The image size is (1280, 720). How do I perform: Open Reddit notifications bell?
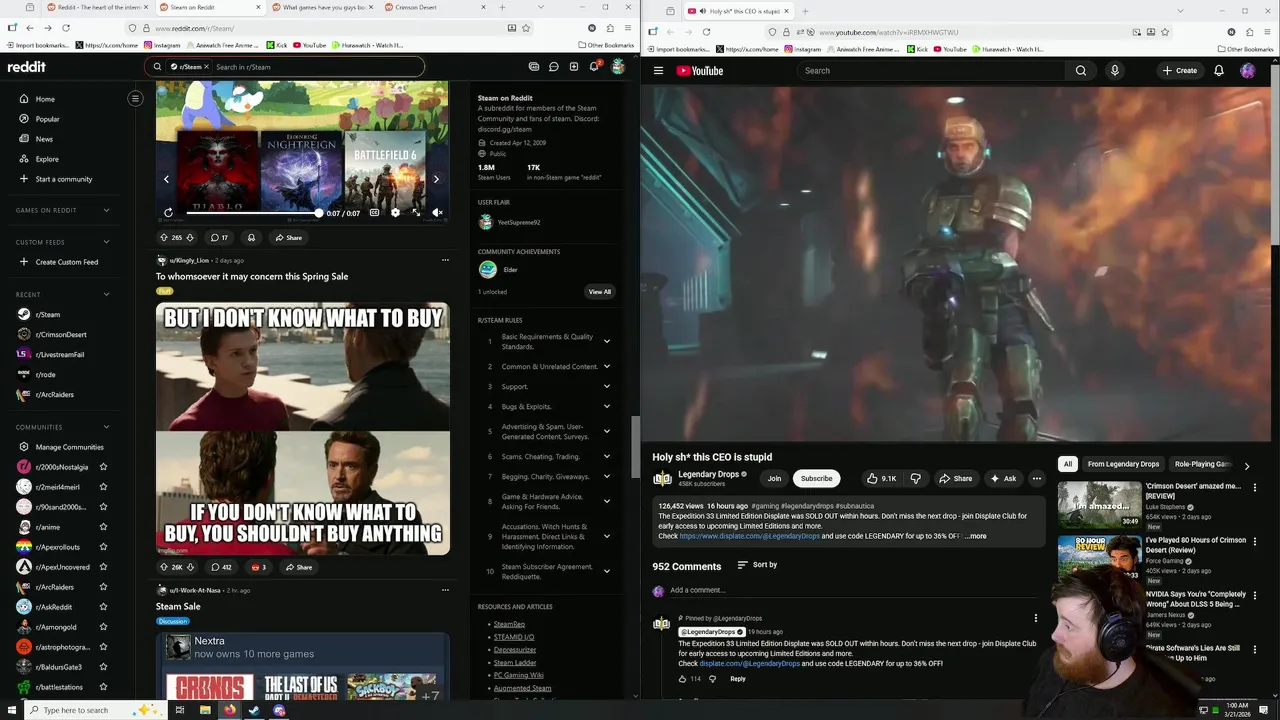pos(594,67)
